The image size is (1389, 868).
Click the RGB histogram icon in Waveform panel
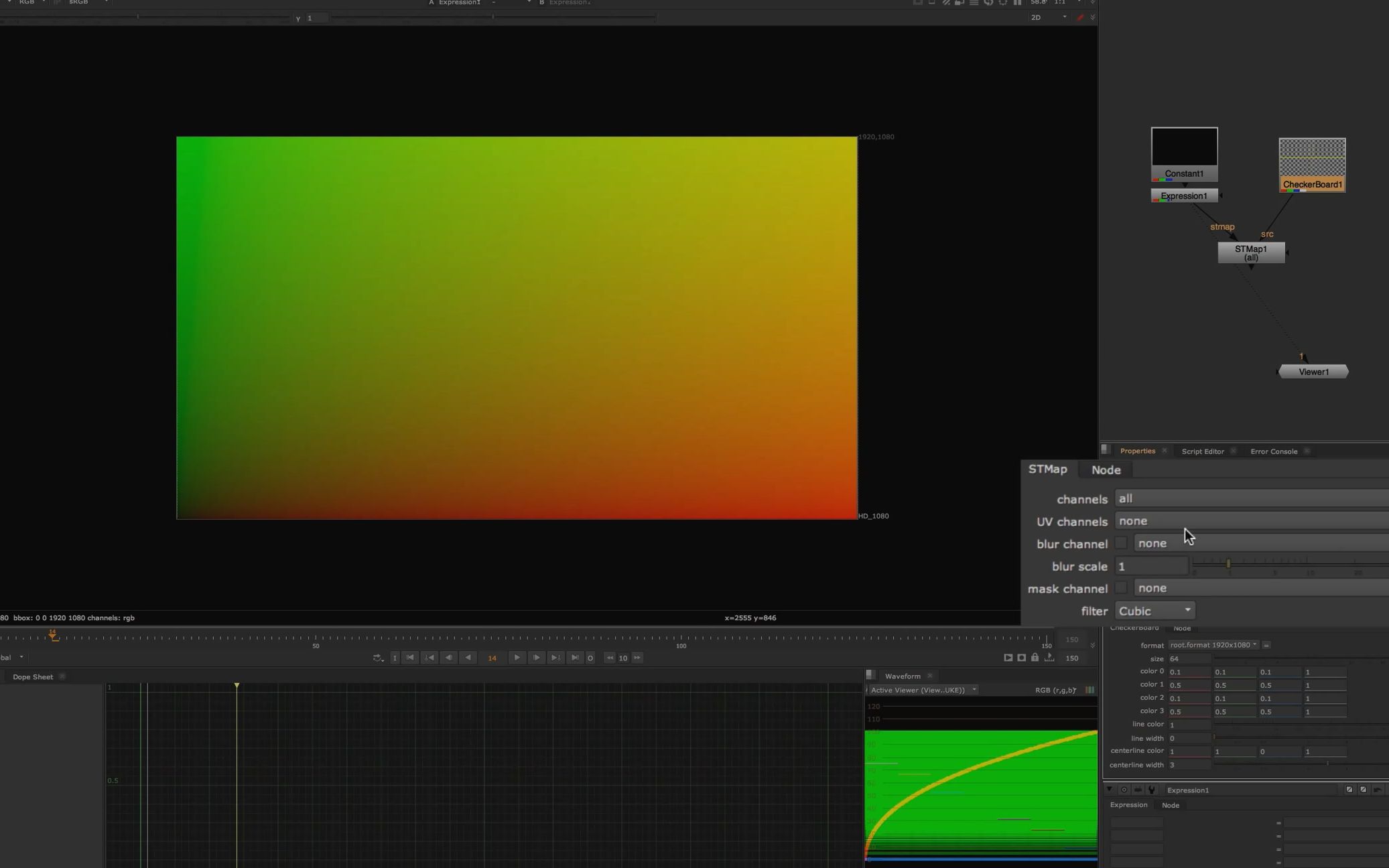pyautogui.click(x=1089, y=690)
